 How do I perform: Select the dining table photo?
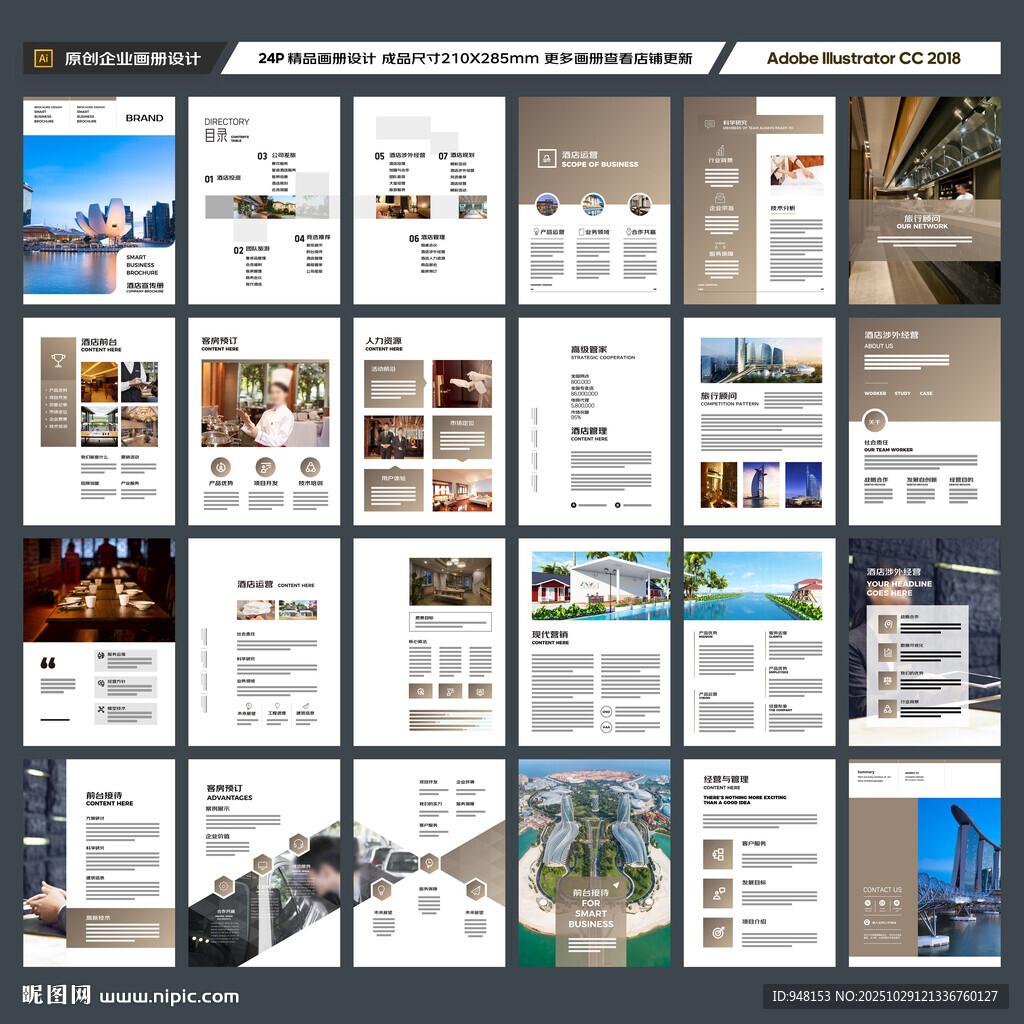pyautogui.click(x=99, y=590)
